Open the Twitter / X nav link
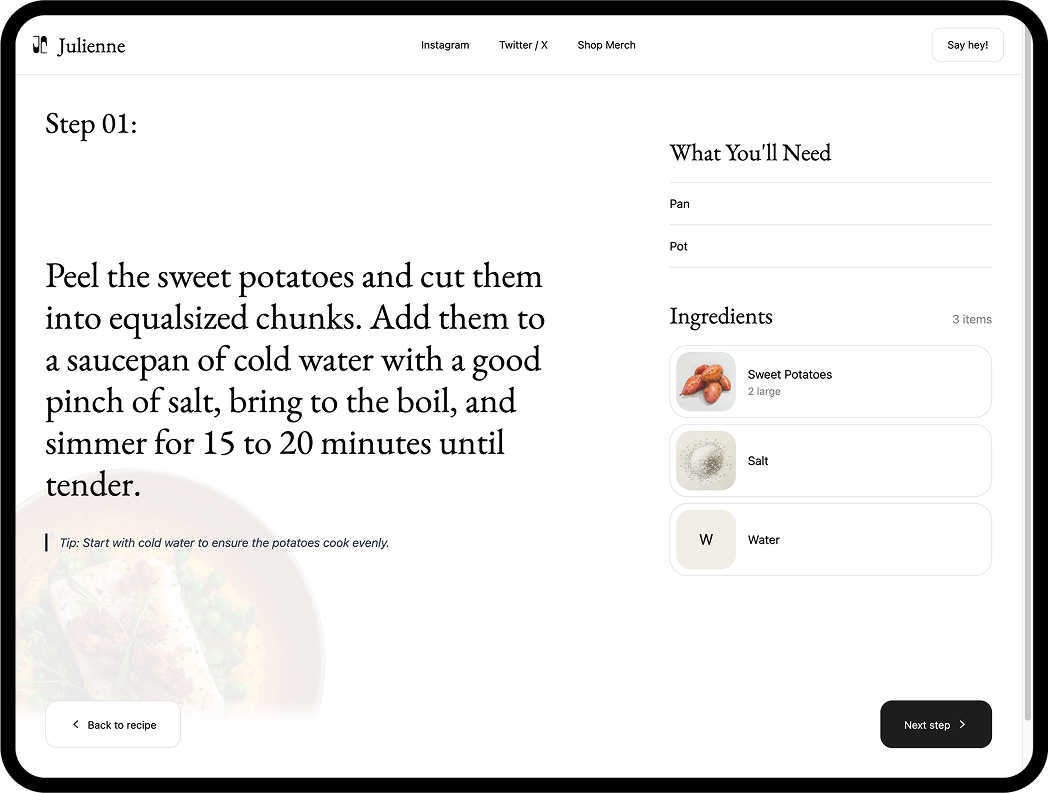 pyautogui.click(x=523, y=45)
